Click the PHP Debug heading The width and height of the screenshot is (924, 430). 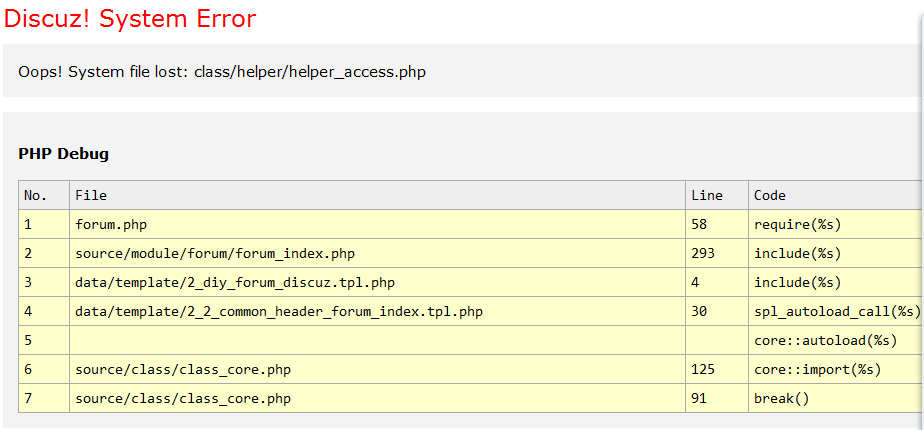pos(64,154)
